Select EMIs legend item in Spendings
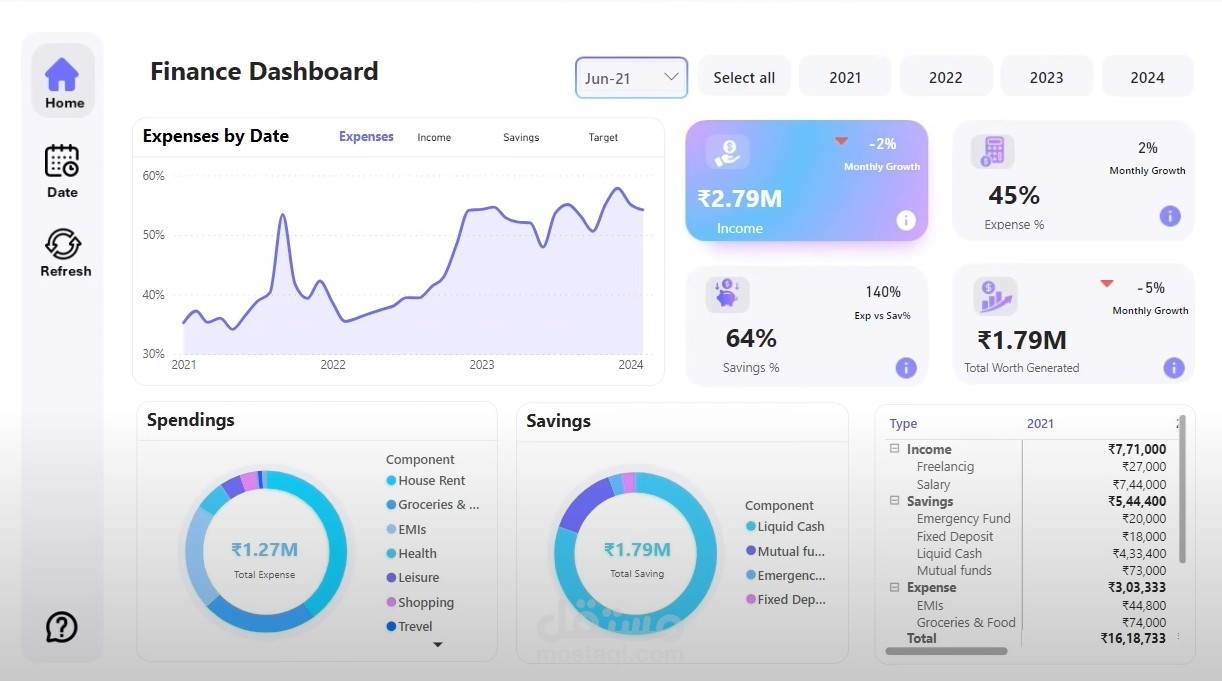 pos(407,529)
